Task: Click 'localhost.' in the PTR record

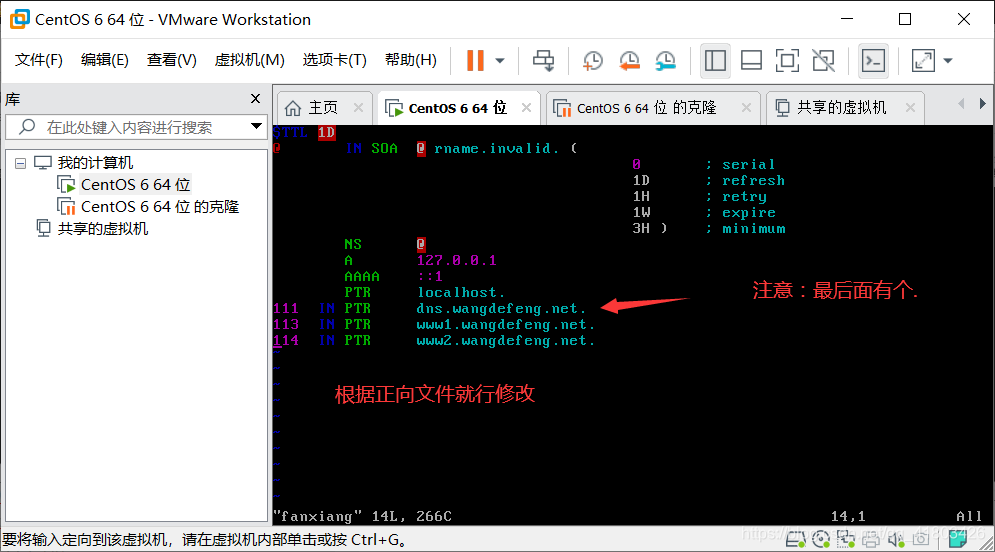Action: pyautogui.click(x=461, y=292)
